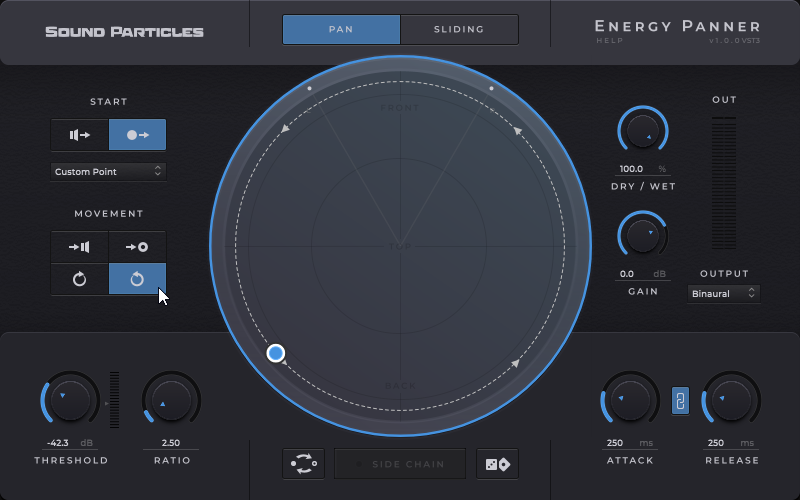Click the Gain value field showing 0.0
The height and width of the screenshot is (500, 800).
pos(627,273)
